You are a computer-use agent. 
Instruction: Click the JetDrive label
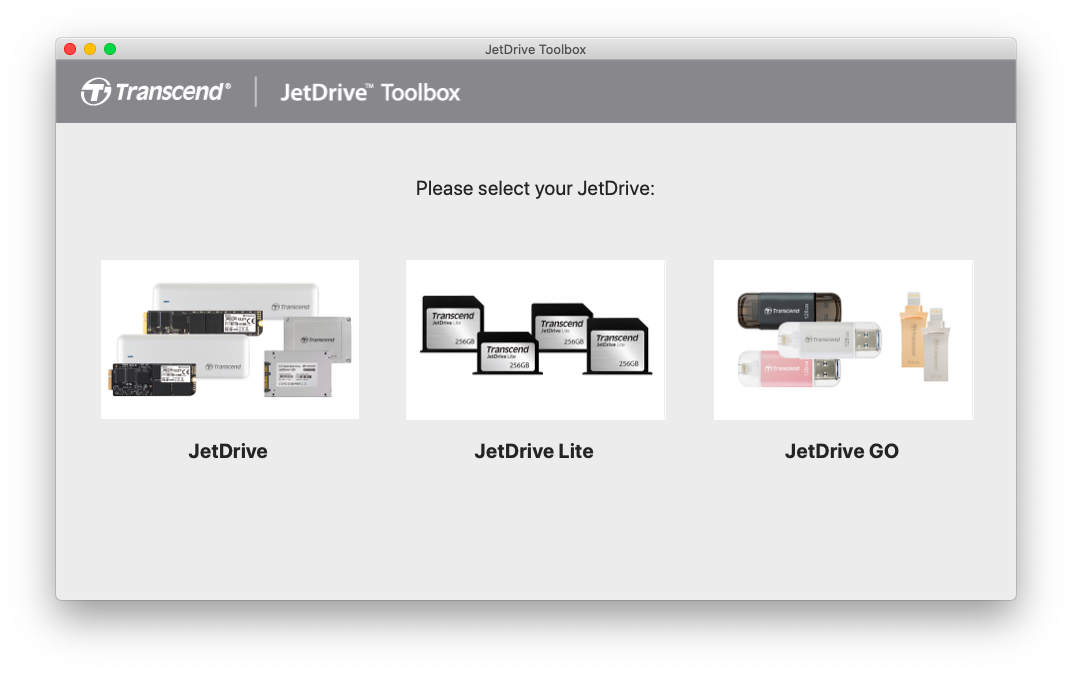click(228, 451)
